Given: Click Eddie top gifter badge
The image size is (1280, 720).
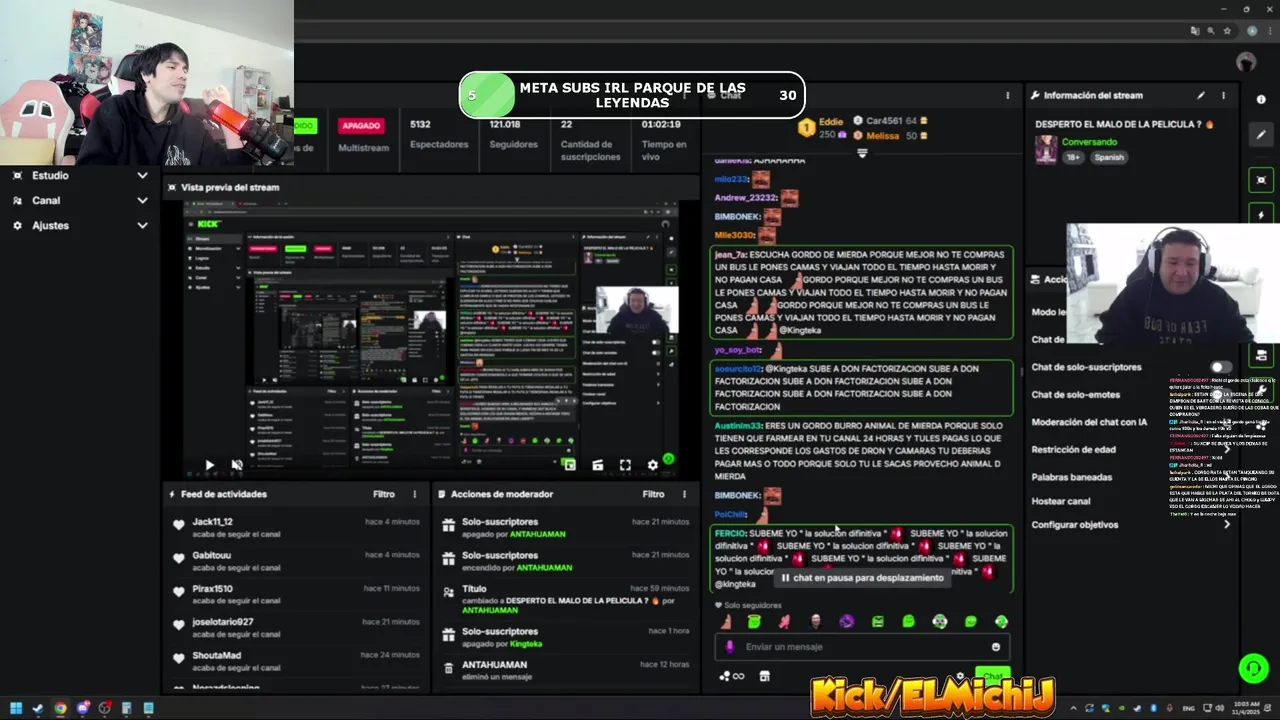Looking at the screenshot, I should (x=822, y=127).
